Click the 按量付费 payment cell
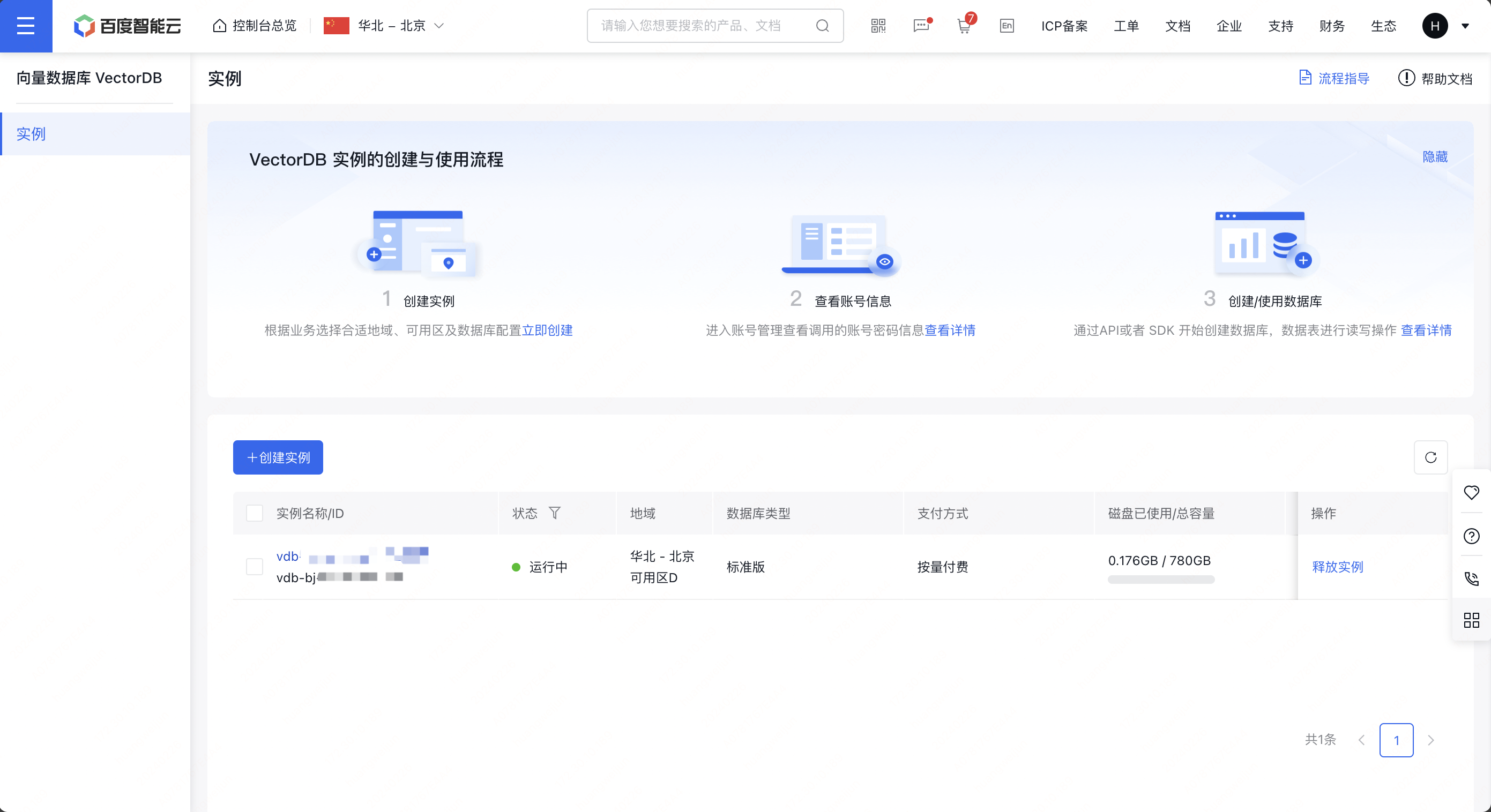 point(942,567)
